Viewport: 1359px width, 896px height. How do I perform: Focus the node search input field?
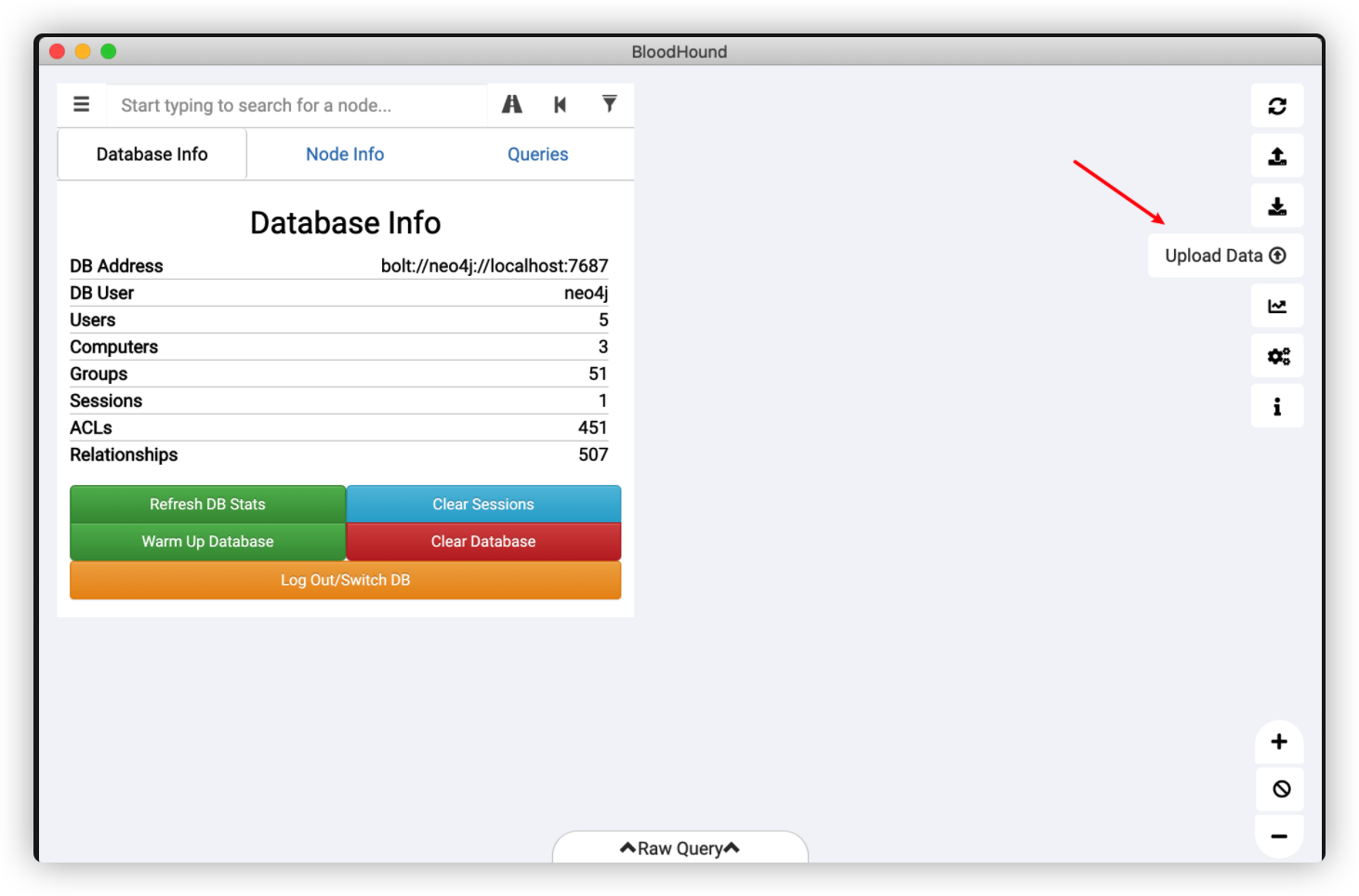pyautogui.click(x=297, y=105)
